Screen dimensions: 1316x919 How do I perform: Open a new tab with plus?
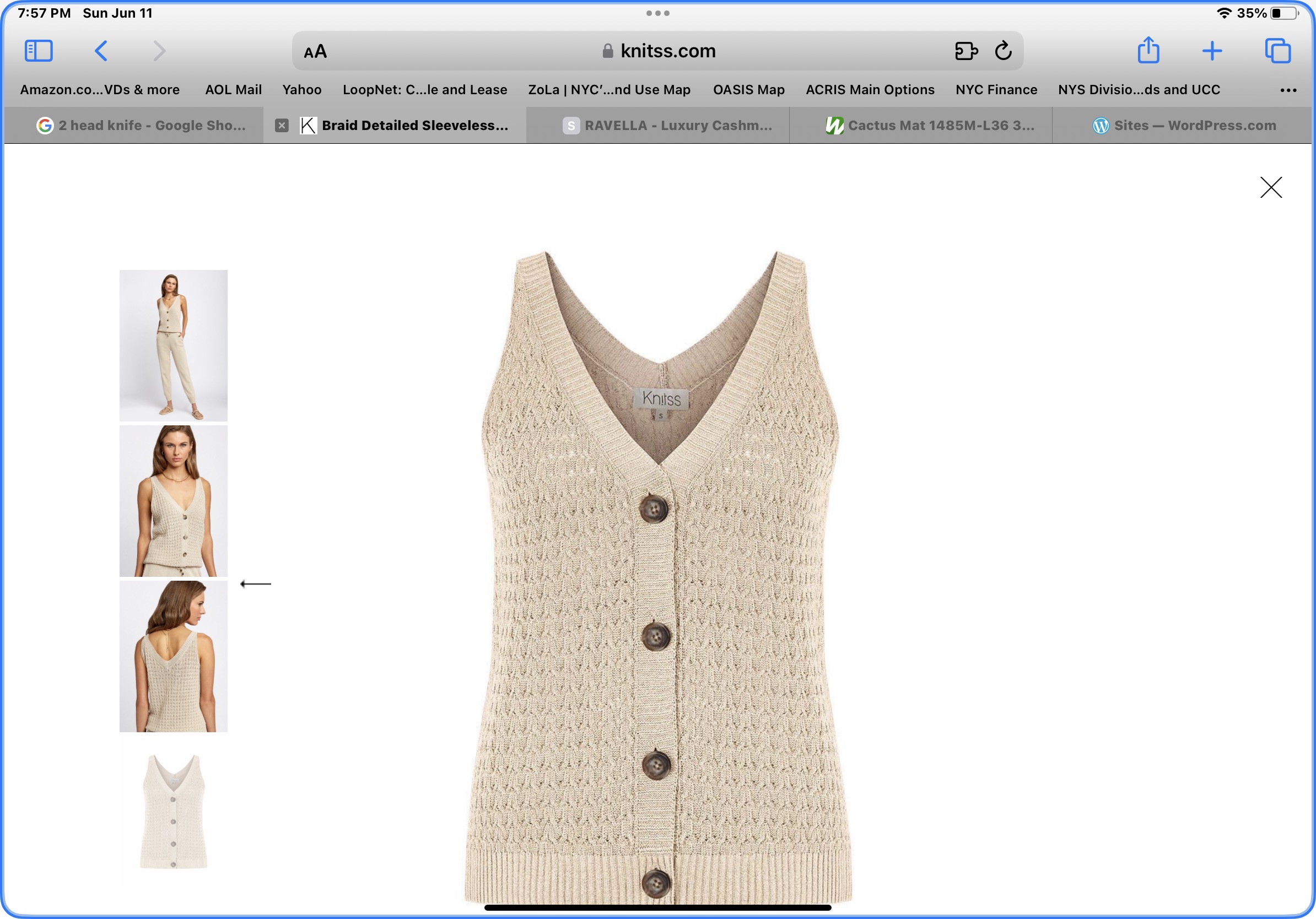click(1212, 51)
